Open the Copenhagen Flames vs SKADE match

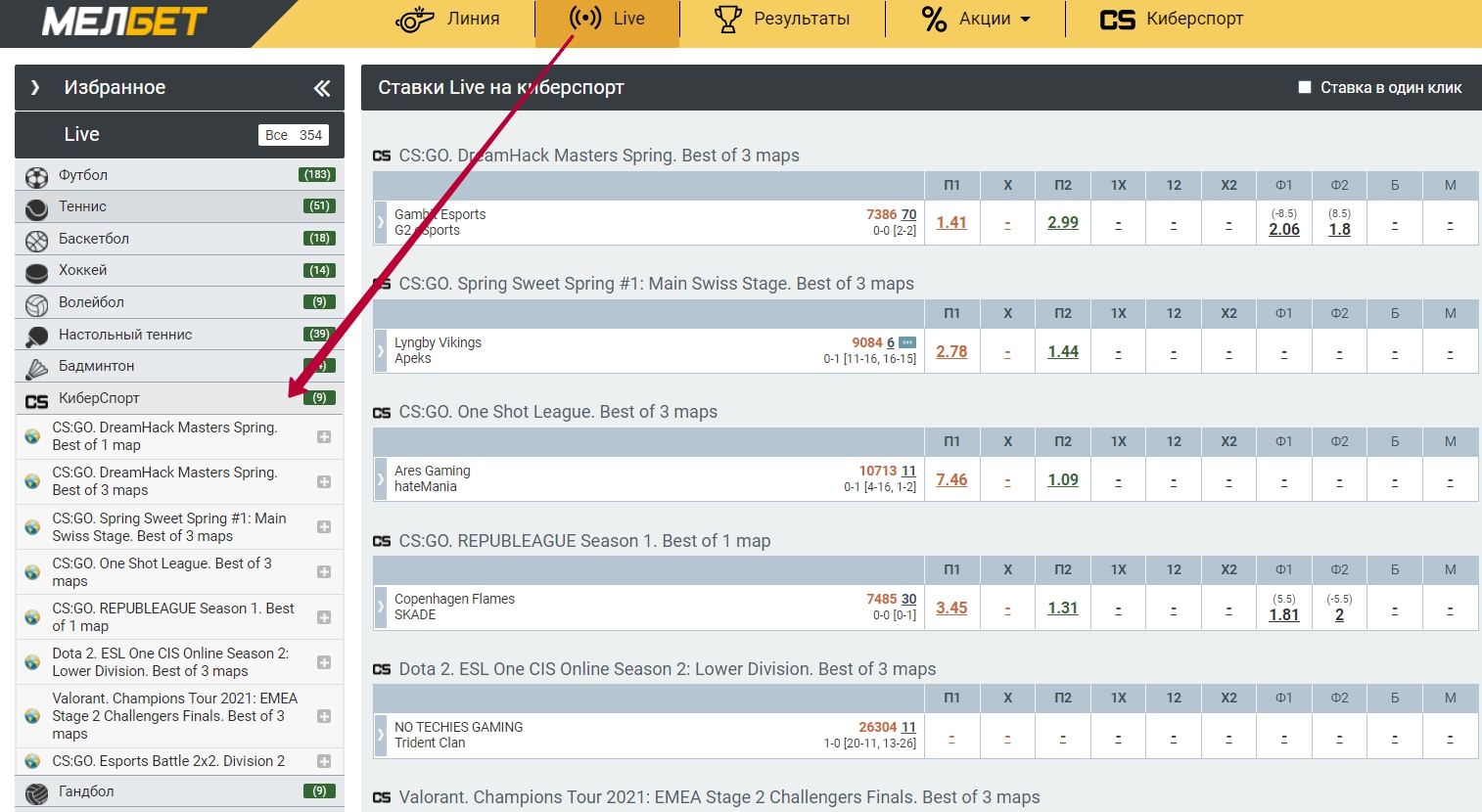point(454,607)
